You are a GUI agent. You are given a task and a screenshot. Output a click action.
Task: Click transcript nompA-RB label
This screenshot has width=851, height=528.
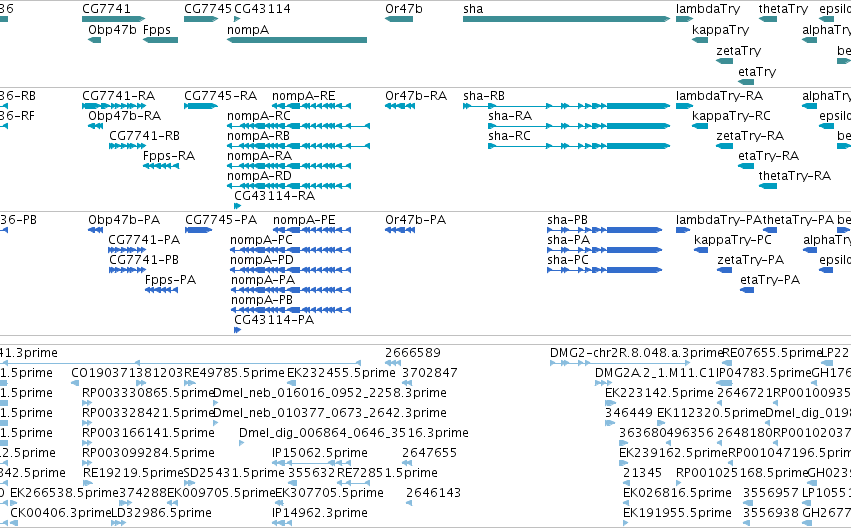tap(258, 136)
